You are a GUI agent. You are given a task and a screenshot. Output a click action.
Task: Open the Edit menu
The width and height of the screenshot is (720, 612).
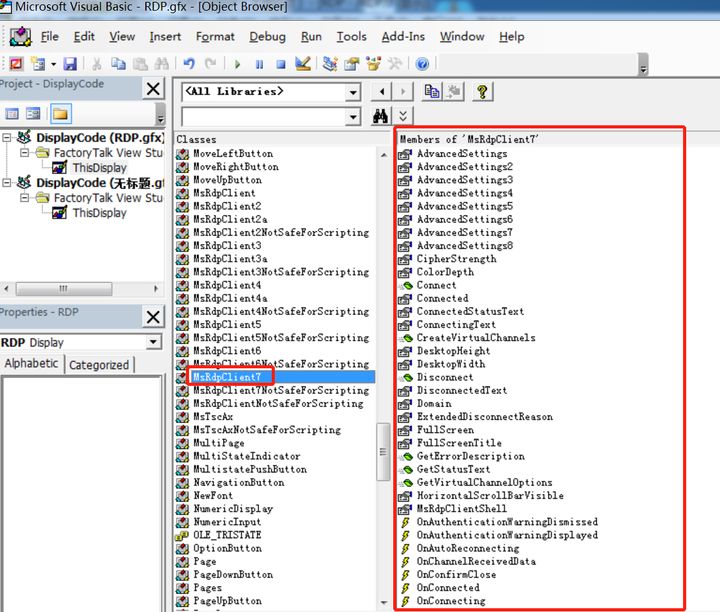[x=84, y=36]
